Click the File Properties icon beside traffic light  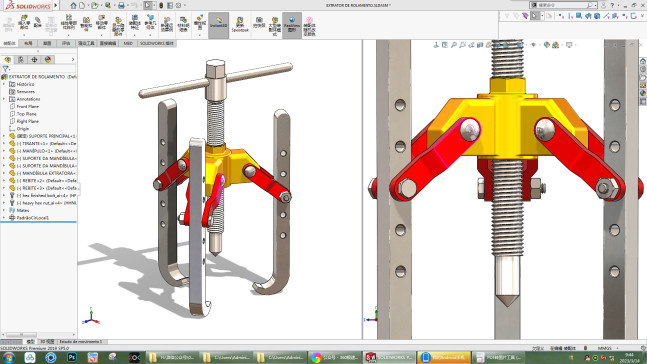click(170, 5)
